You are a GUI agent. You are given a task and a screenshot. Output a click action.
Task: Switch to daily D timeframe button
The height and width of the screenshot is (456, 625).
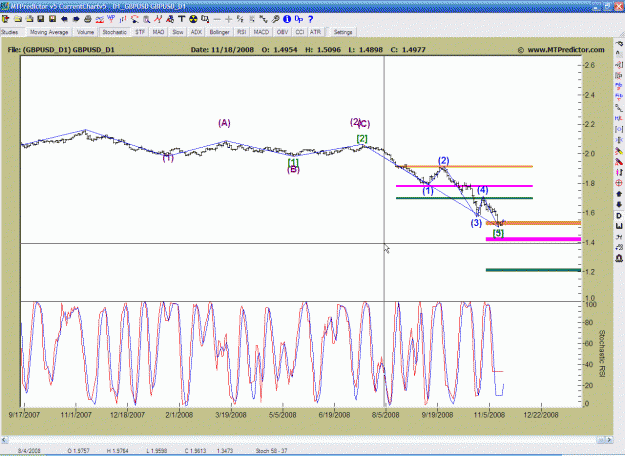coord(619,216)
